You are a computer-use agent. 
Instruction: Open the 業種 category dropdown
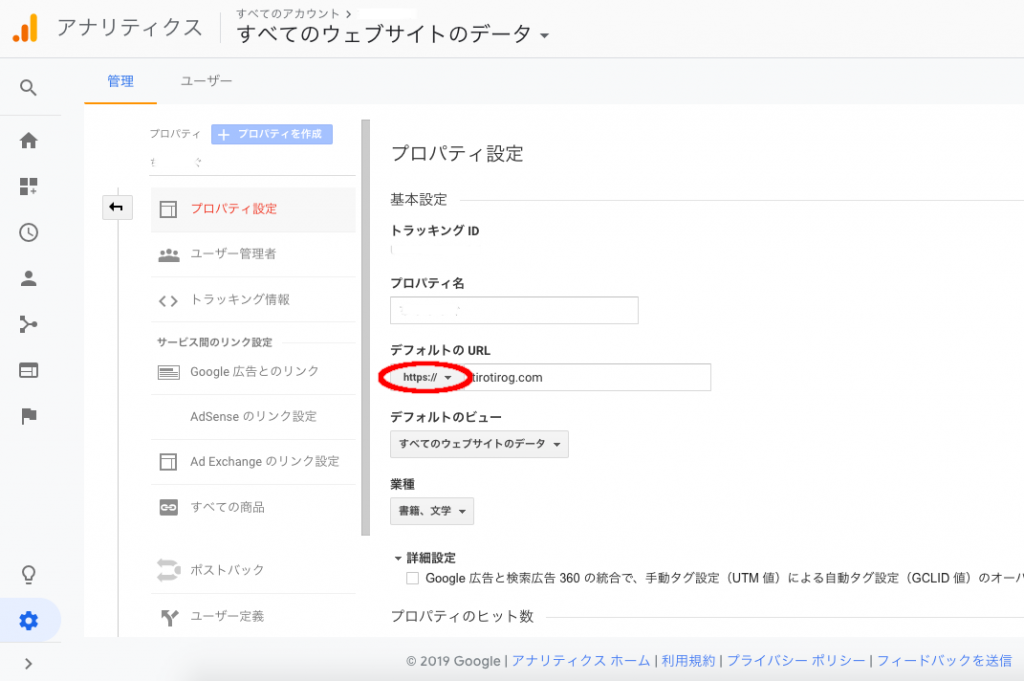[431, 511]
